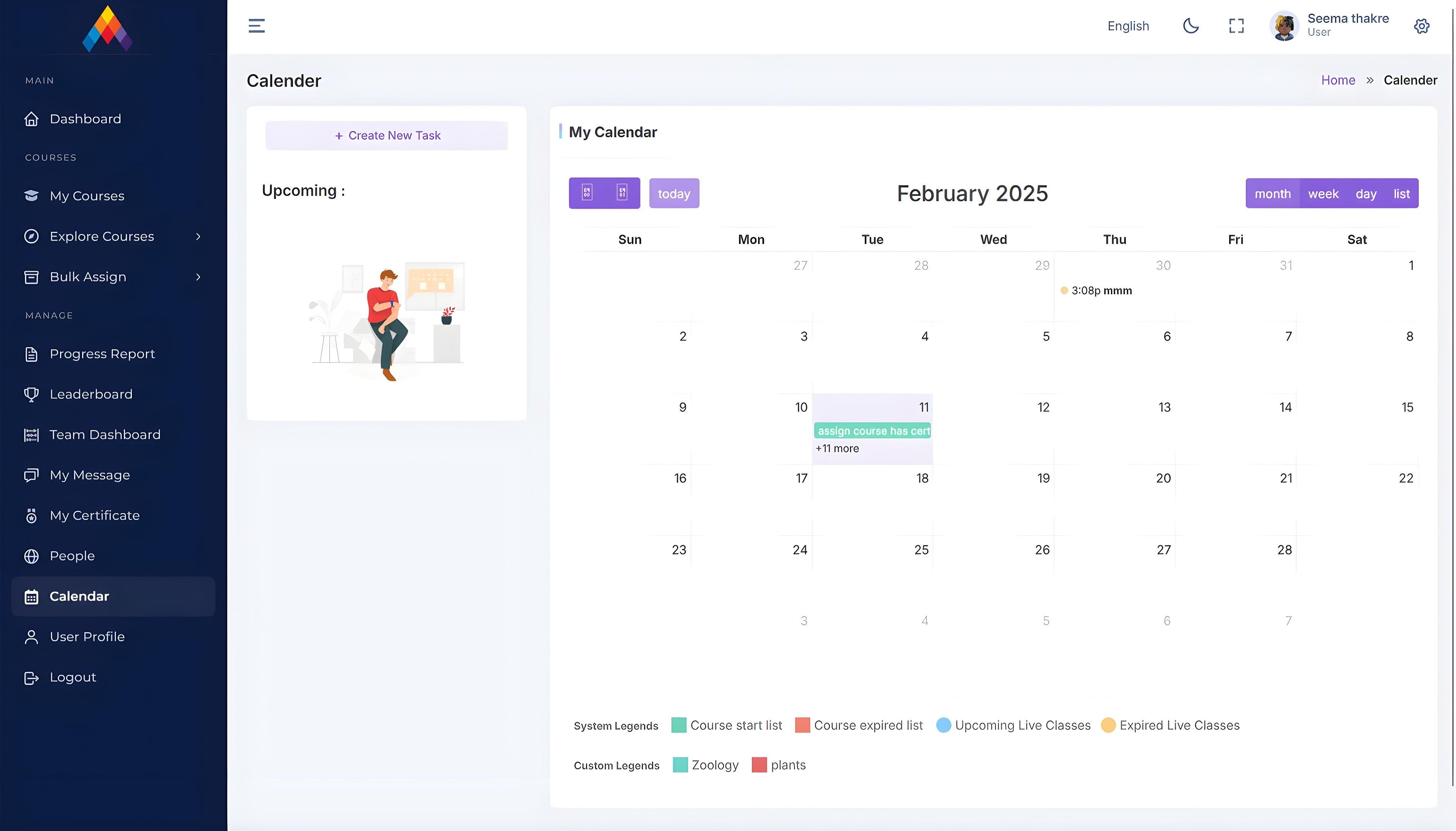Jump to today in calendar
This screenshot has width=1456, height=831.
click(674, 193)
